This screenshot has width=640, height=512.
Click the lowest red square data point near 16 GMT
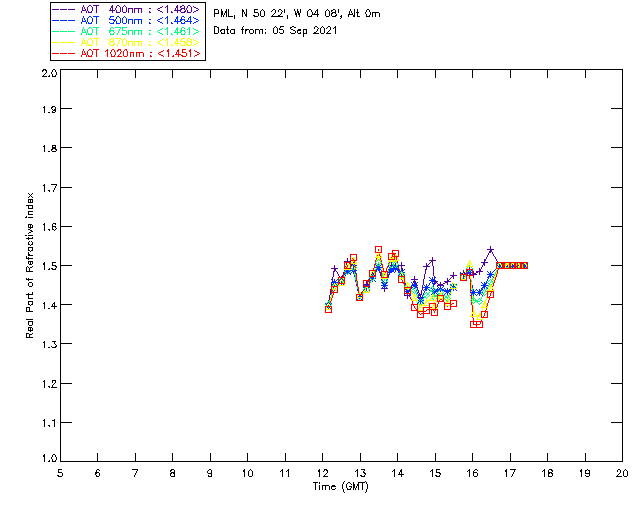coord(476,324)
